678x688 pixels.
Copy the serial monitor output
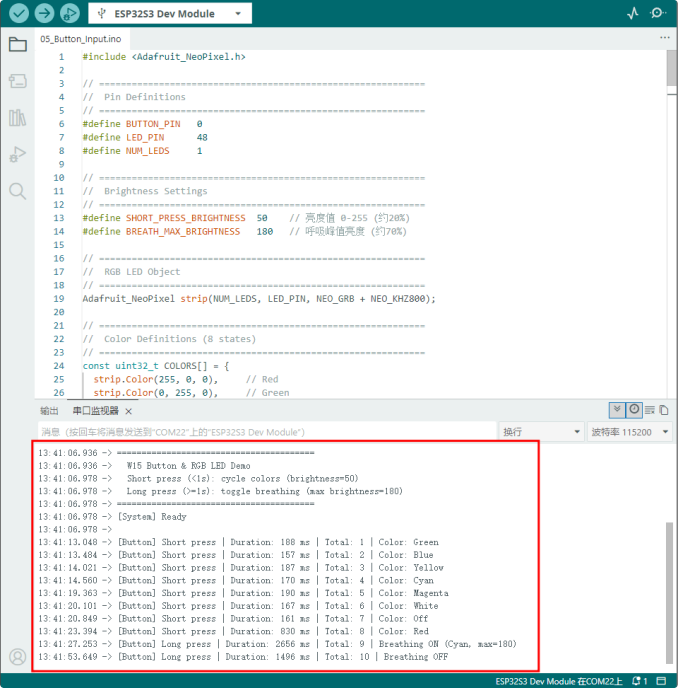[x=664, y=410]
